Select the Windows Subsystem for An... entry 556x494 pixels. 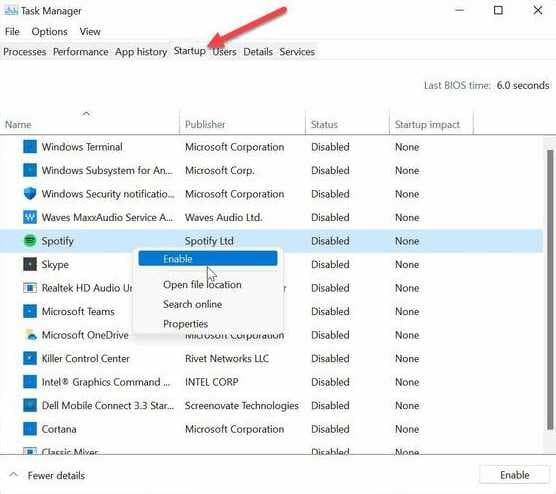[x=107, y=170]
